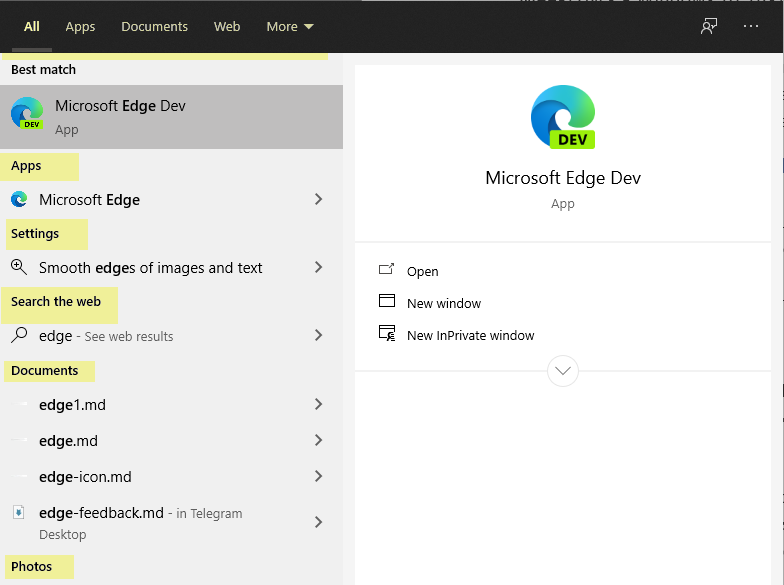
Task: Select Microsoft Edge Dev best match result
Action: click(x=172, y=117)
